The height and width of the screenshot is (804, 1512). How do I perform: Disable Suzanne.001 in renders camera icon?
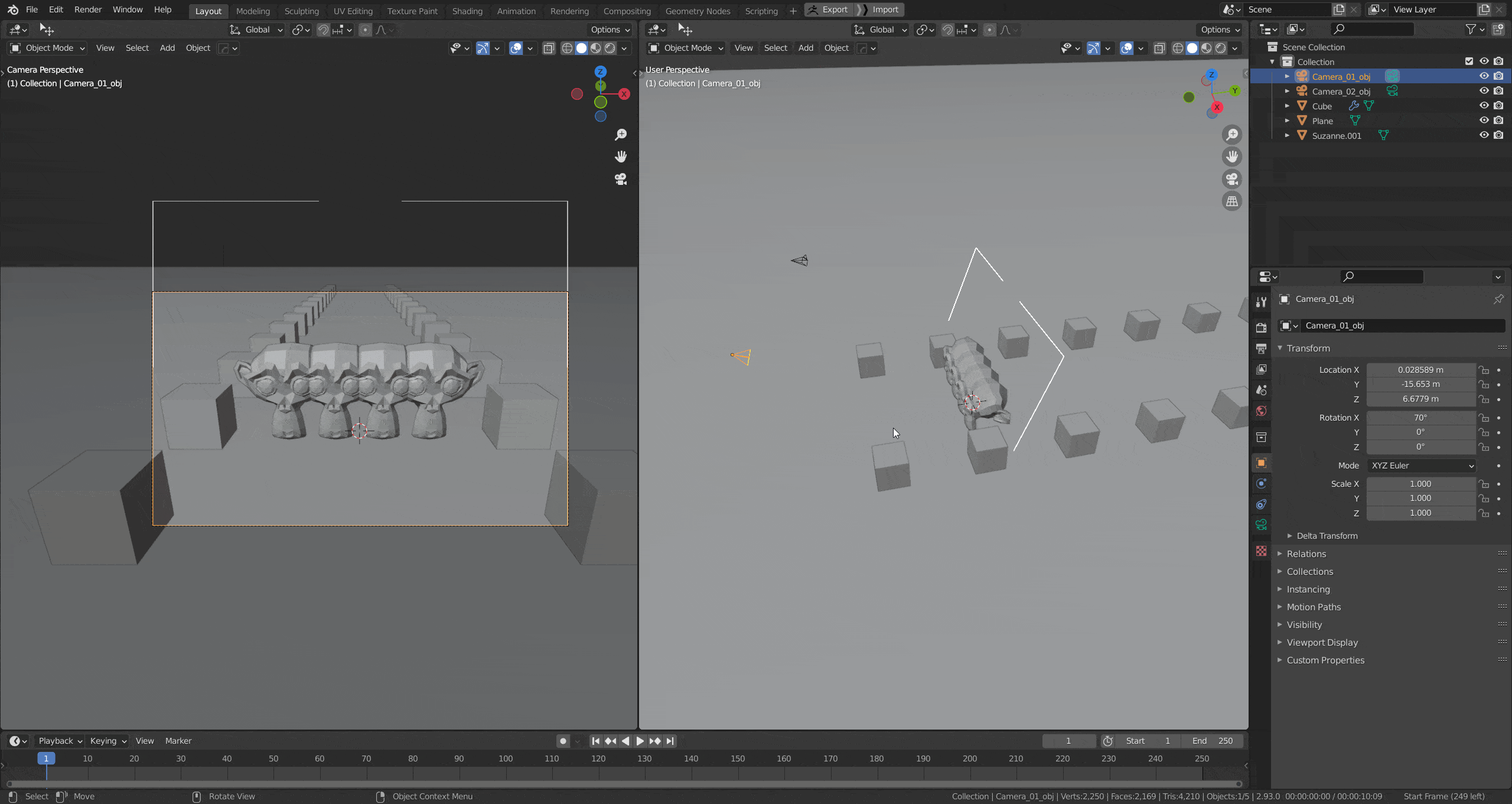click(1498, 135)
